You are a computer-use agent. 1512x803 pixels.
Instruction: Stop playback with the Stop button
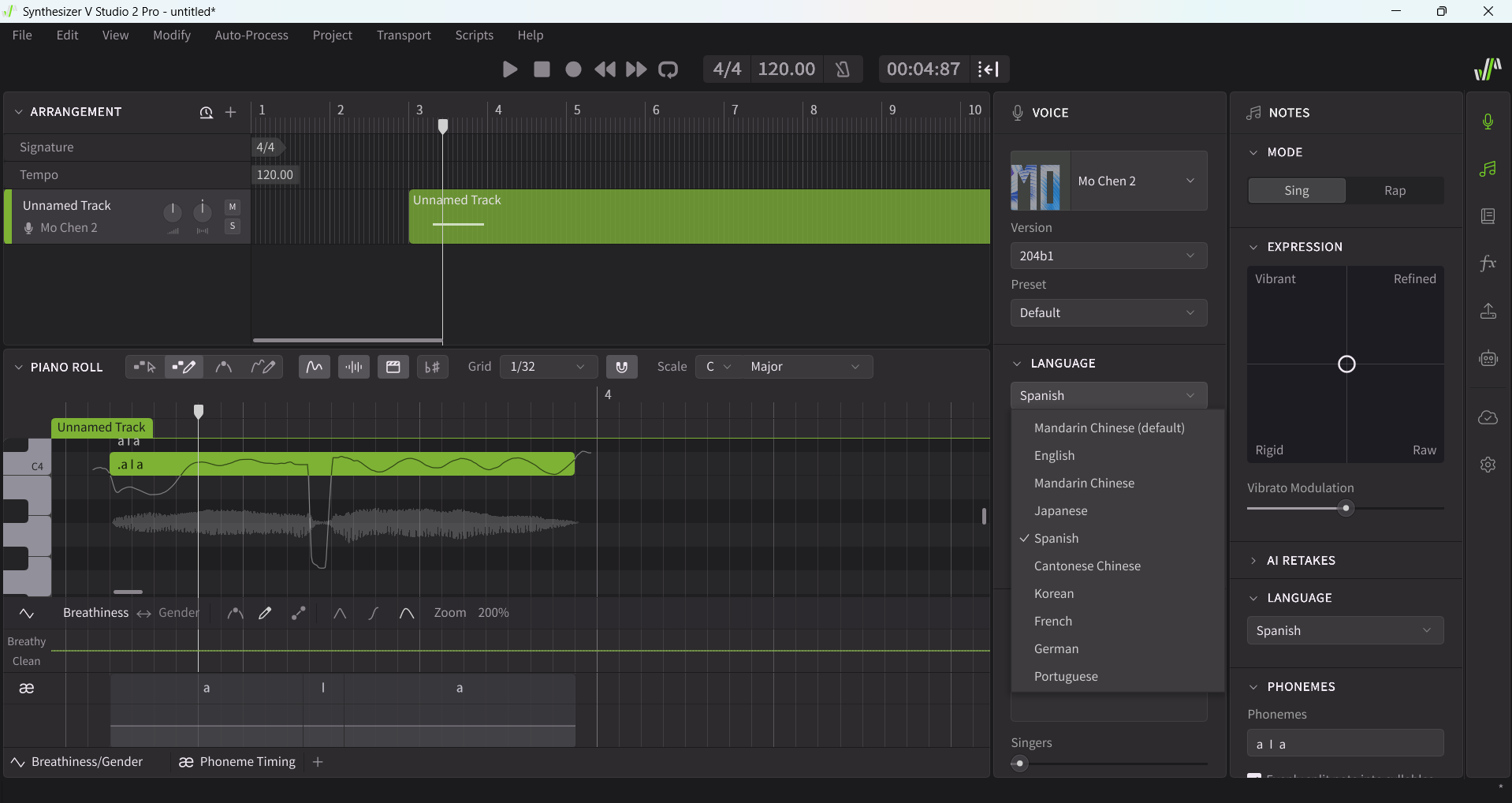(542, 69)
